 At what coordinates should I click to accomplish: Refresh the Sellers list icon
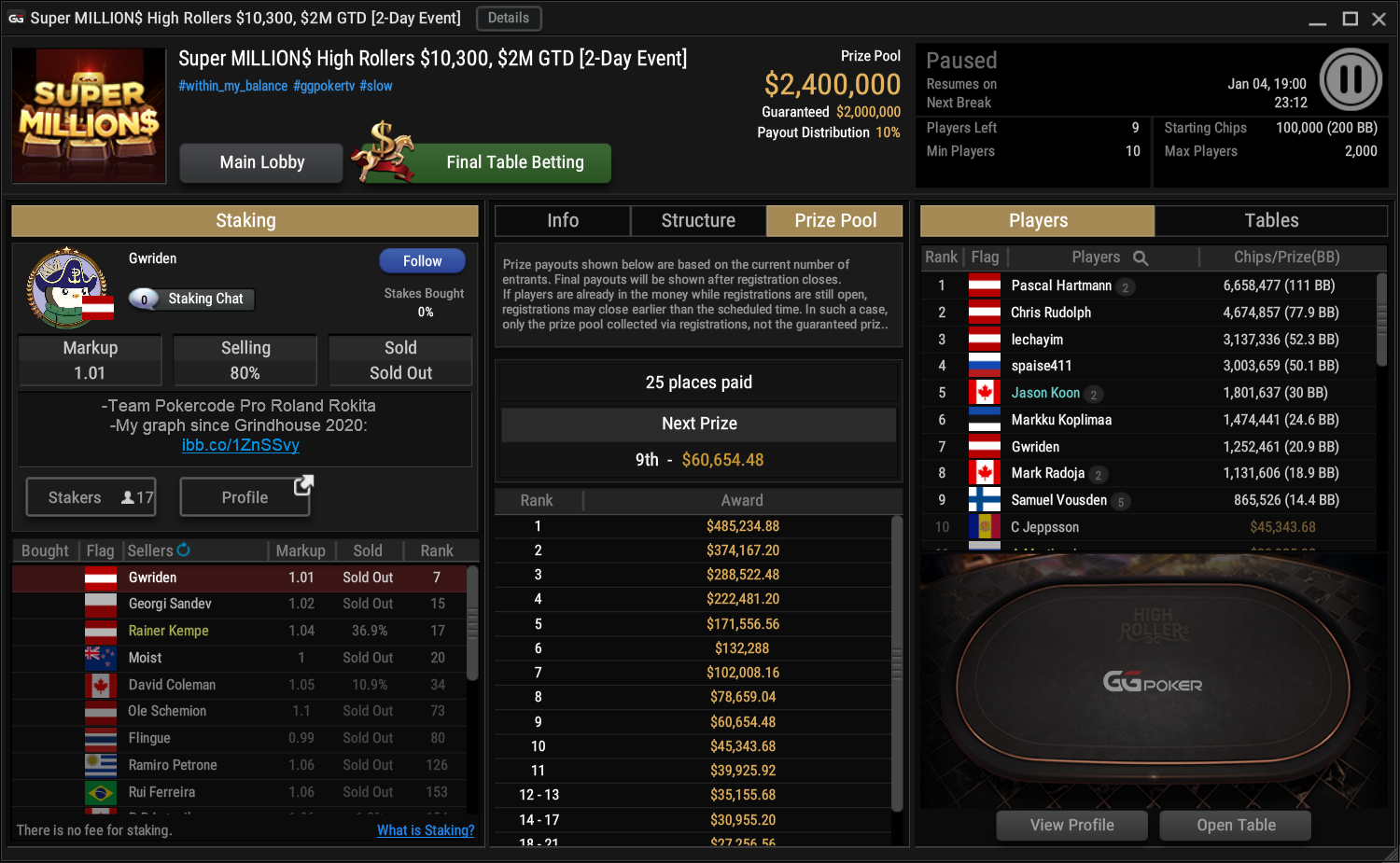(183, 550)
